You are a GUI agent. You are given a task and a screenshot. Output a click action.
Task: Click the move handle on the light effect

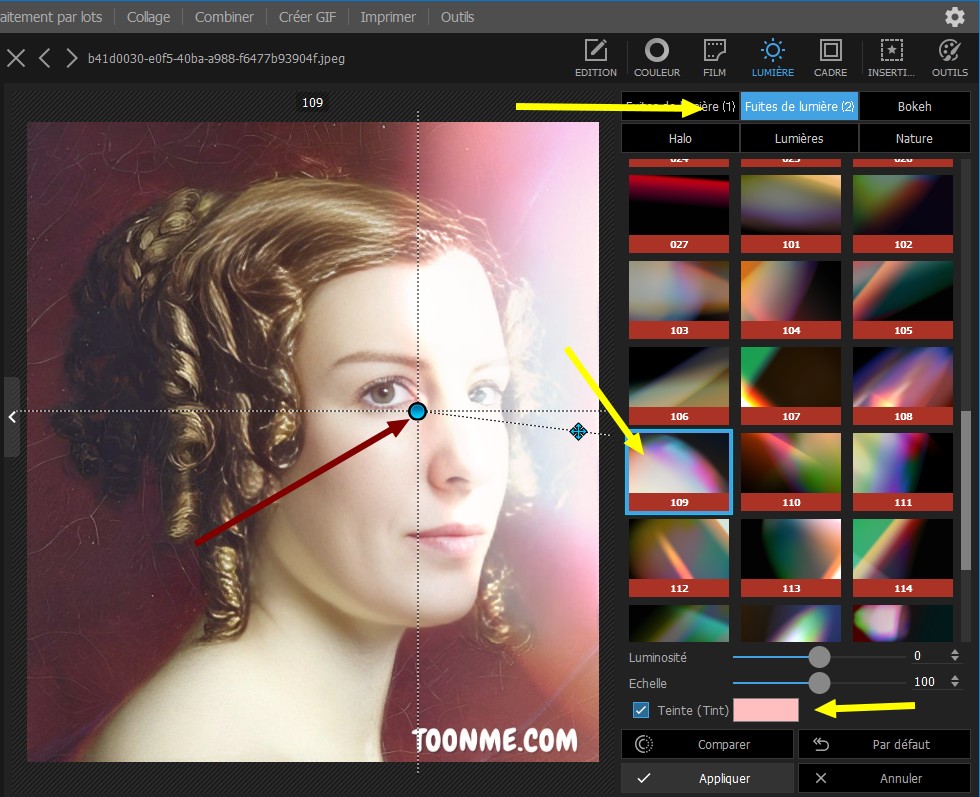click(578, 431)
